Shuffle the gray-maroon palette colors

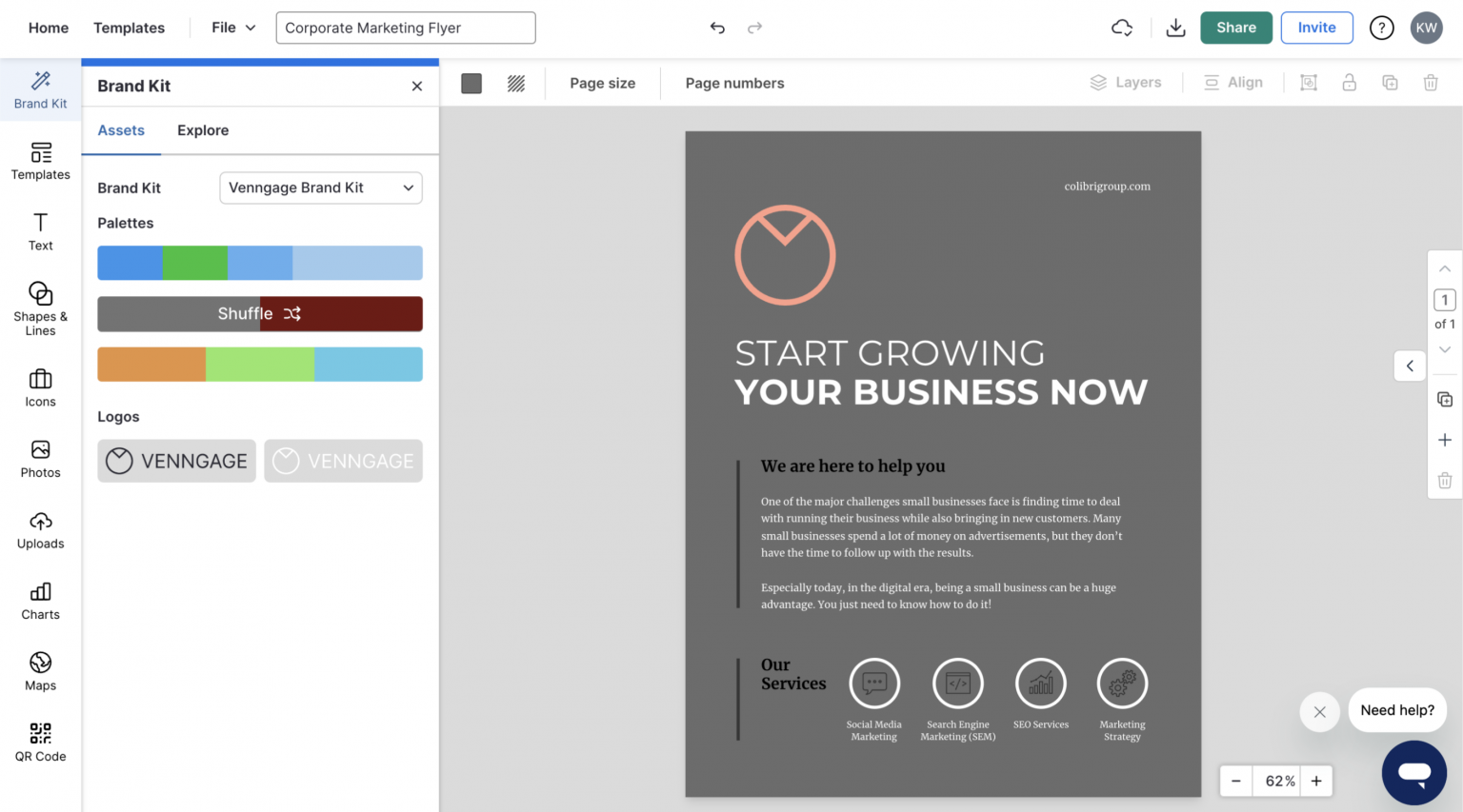click(259, 313)
